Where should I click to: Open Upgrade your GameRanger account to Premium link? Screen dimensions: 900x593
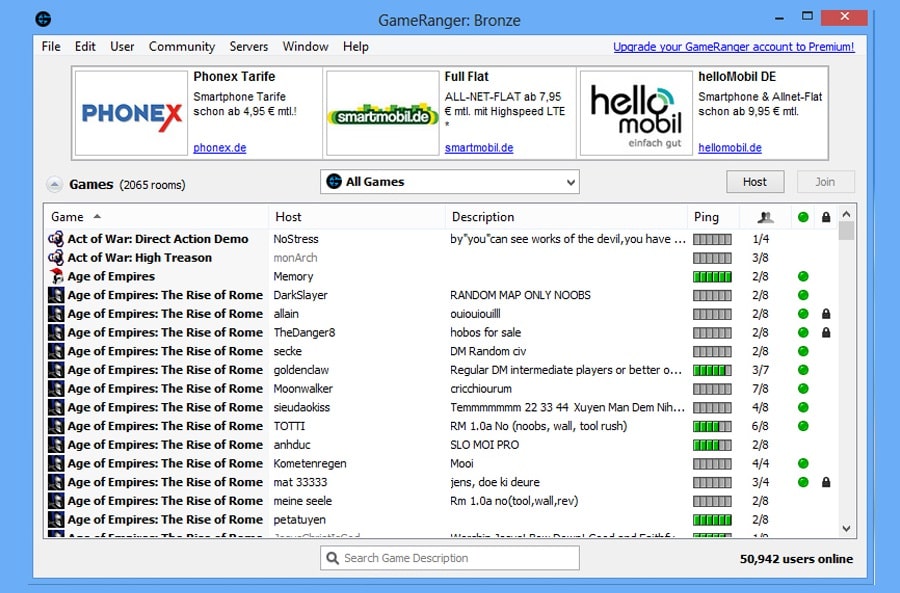pos(734,47)
